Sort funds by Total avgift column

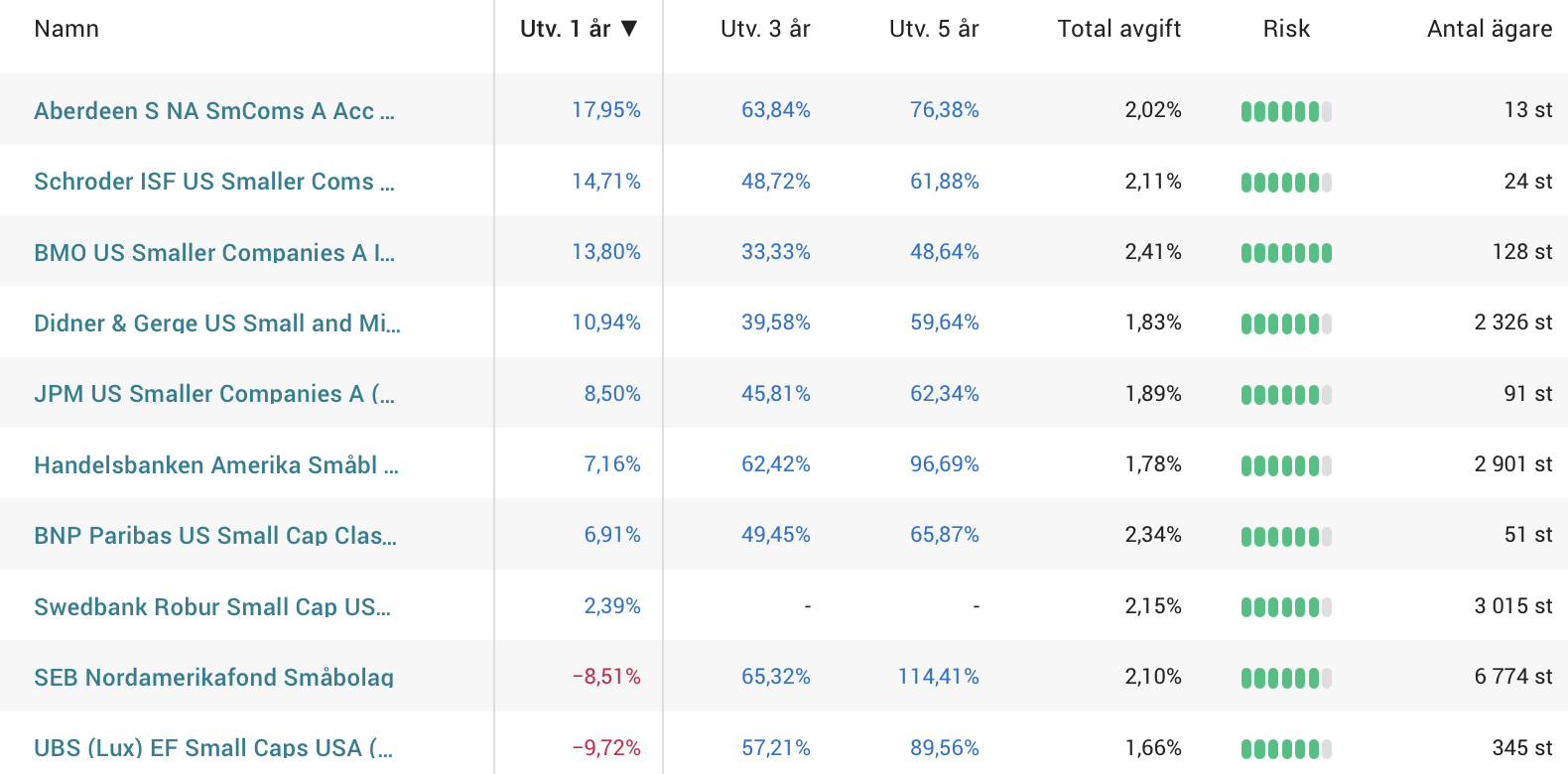coord(1118,29)
